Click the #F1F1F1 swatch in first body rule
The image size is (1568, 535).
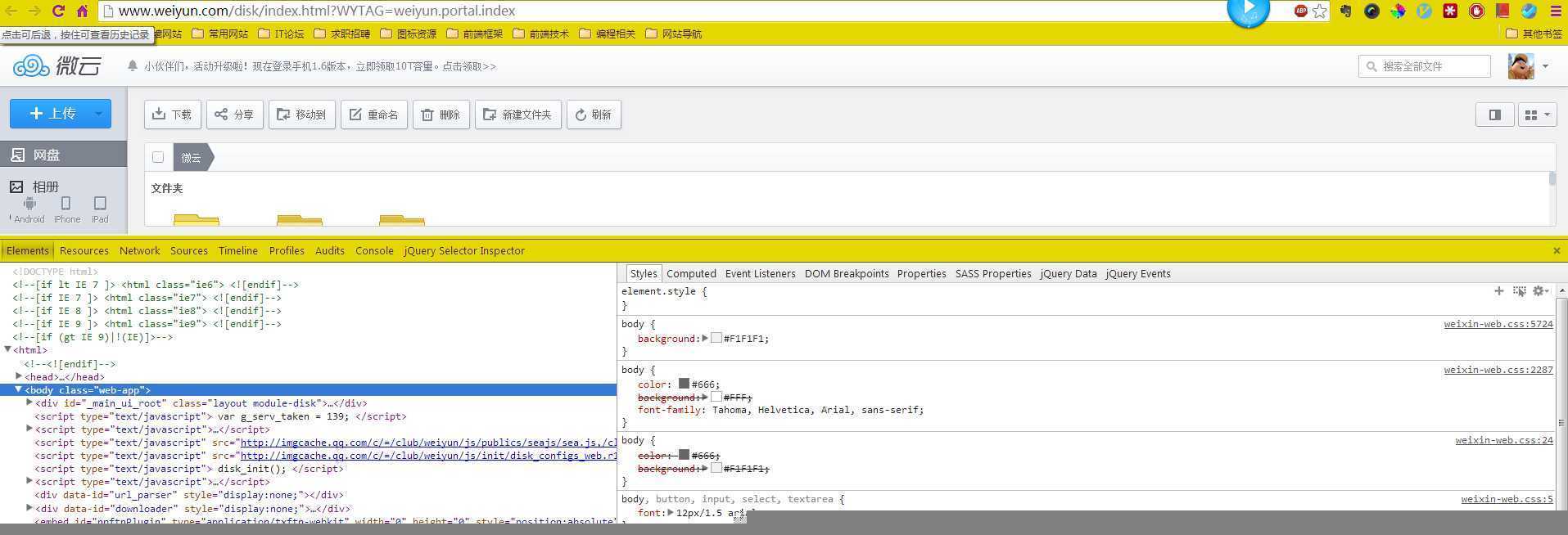coord(716,338)
